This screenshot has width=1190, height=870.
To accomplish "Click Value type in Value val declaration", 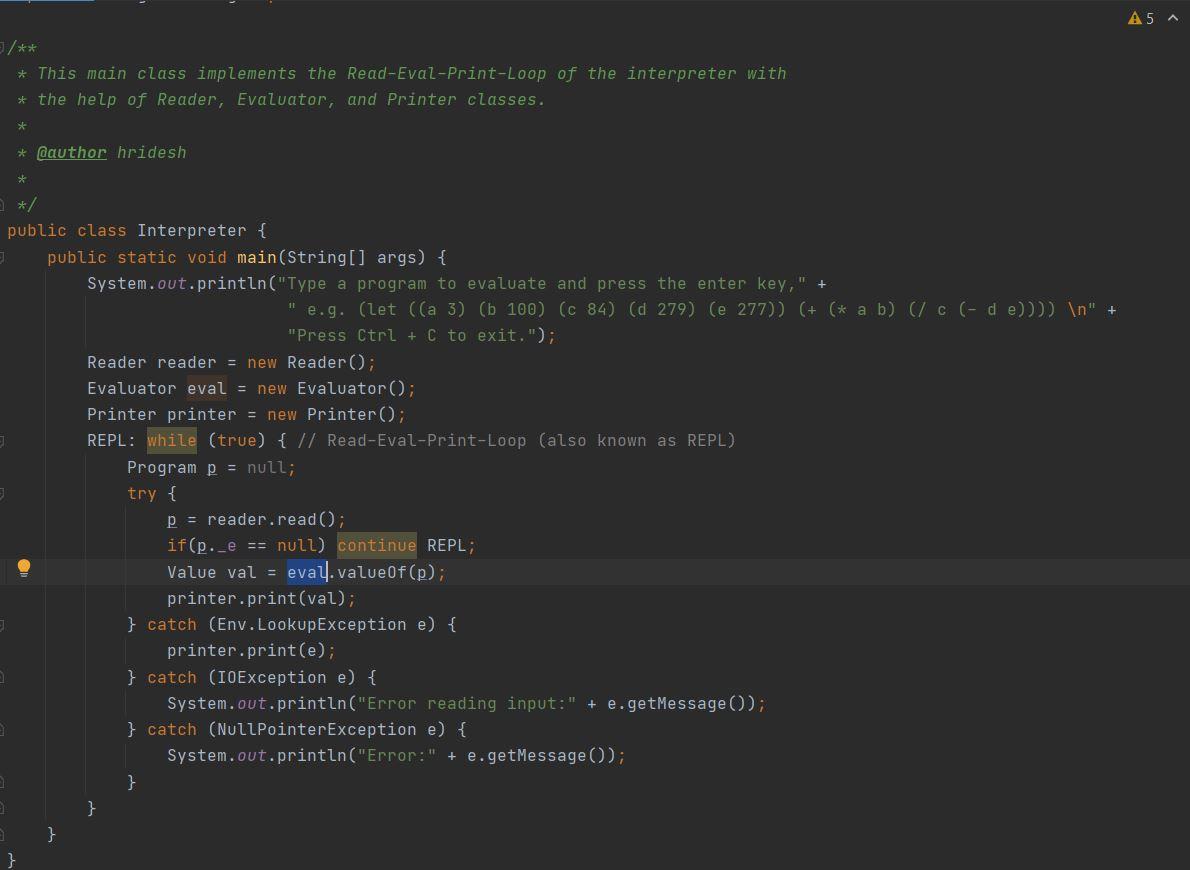I will (191, 572).
